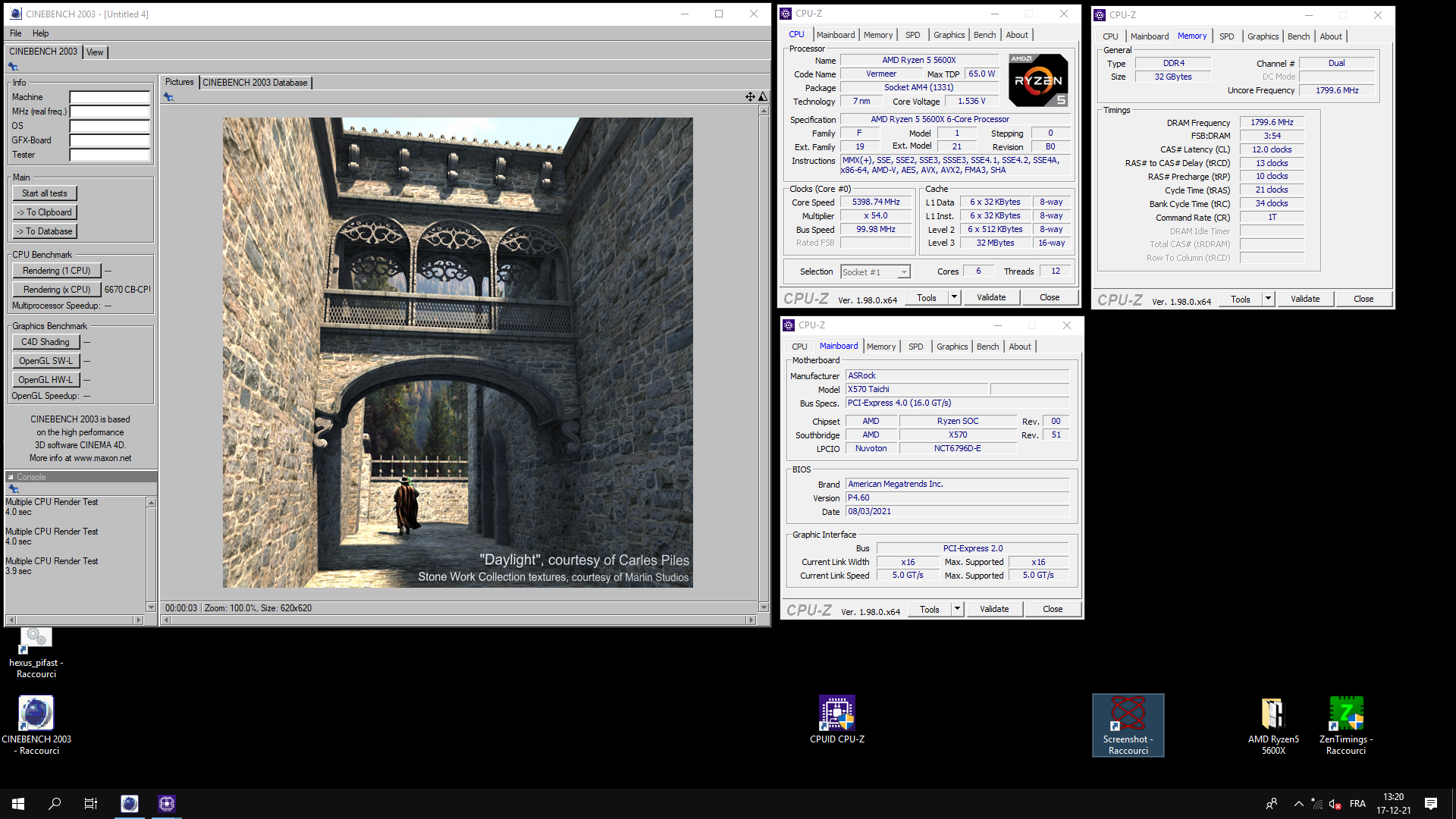The height and width of the screenshot is (819, 1456).
Task: Select CPUID CPU-Z desktop icon
Action: tap(836, 719)
